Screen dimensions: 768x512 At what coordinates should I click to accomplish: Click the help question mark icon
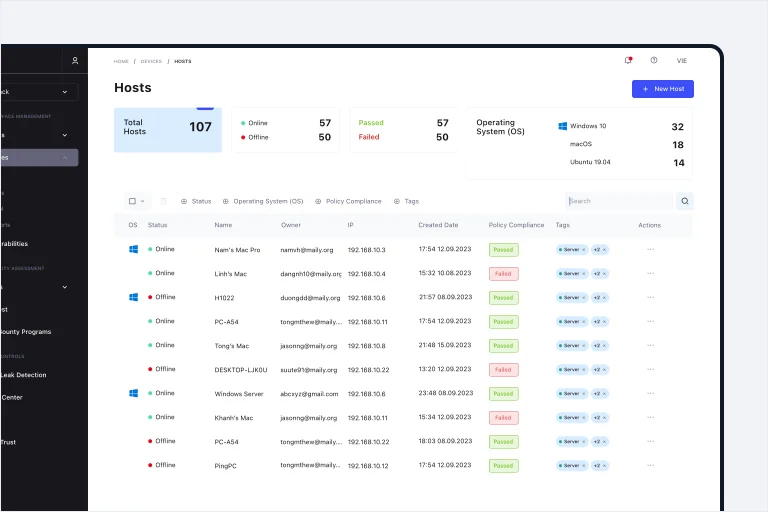[x=654, y=60]
